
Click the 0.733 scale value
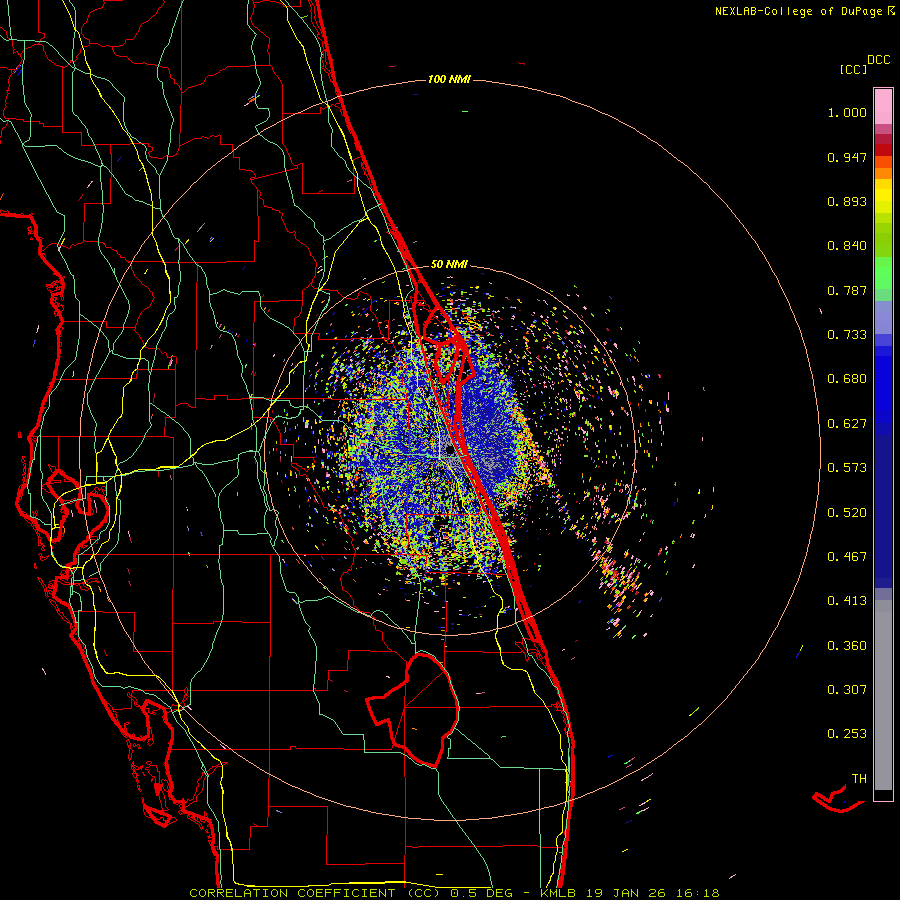pyautogui.click(x=847, y=335)
